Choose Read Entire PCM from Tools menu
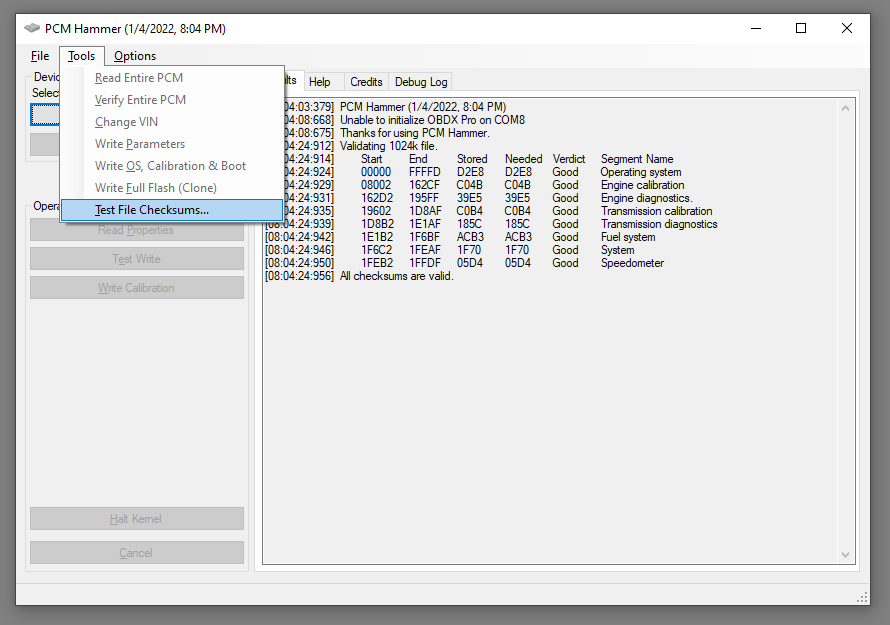The image size is (890, 625). click(x=172, y=78)
